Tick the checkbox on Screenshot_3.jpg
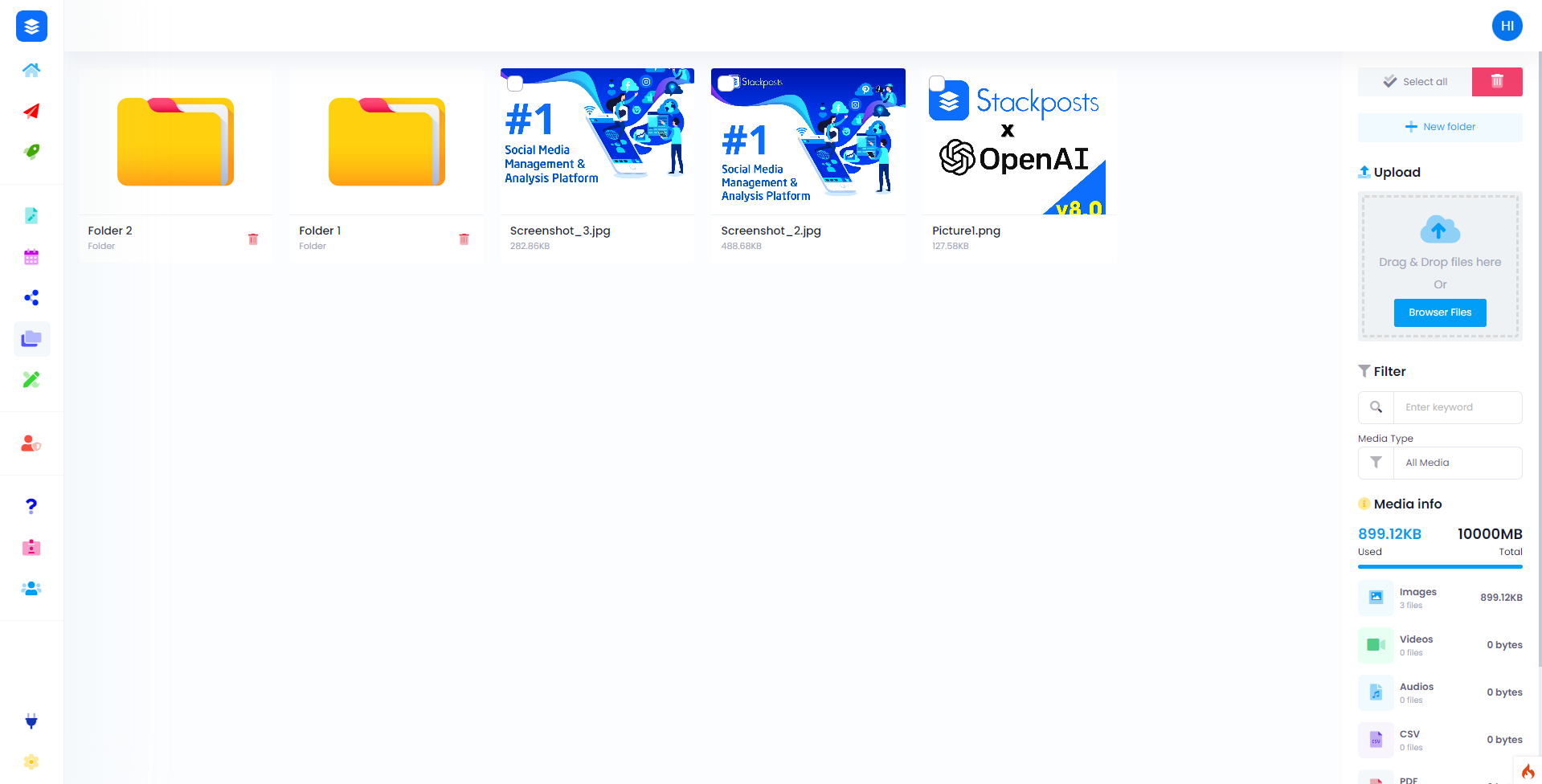Image resolution: width=1542 pixels, height=784 pixels. point(515,83)
